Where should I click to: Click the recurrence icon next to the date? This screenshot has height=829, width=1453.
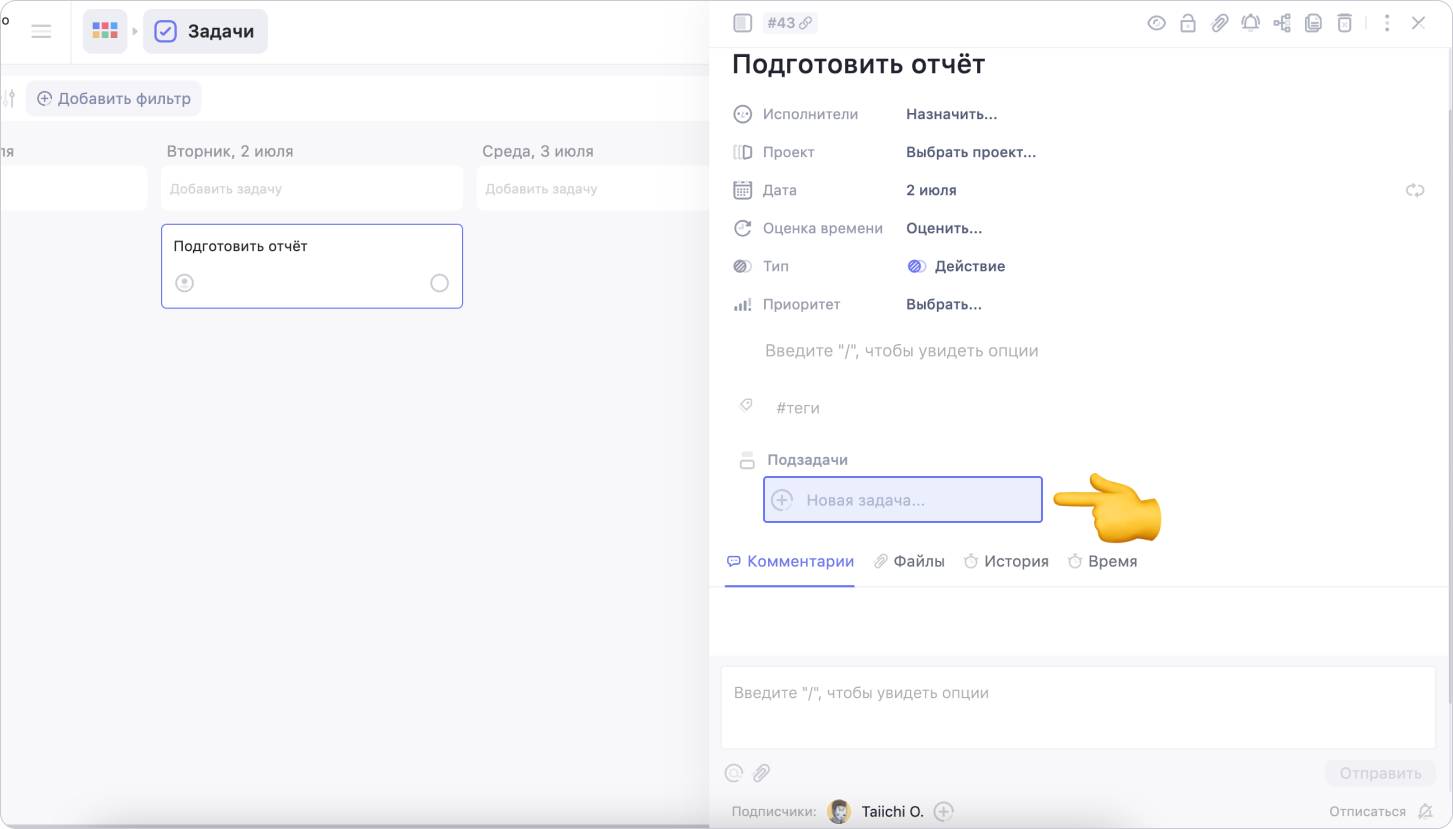1414,190
